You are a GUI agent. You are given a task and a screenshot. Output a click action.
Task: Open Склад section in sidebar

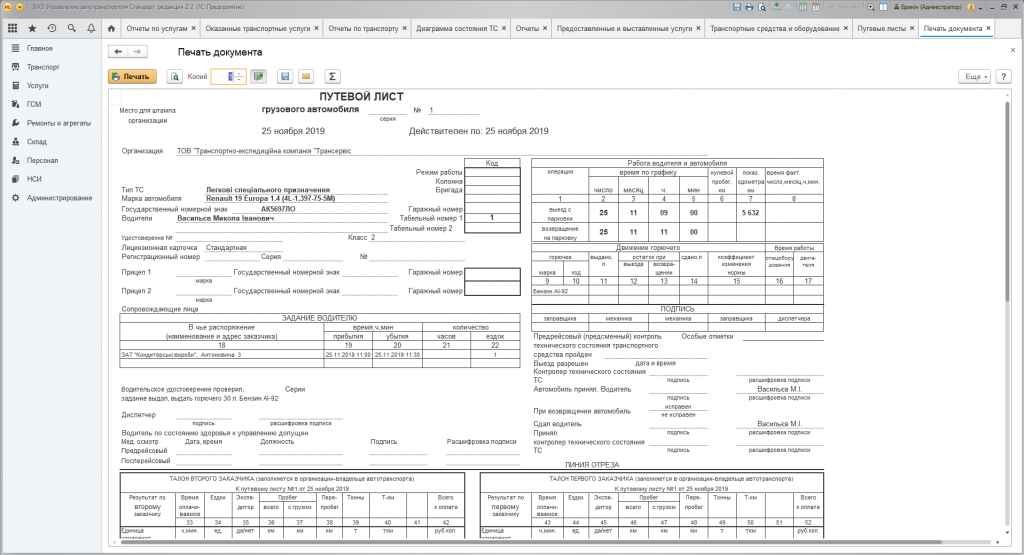52,142
